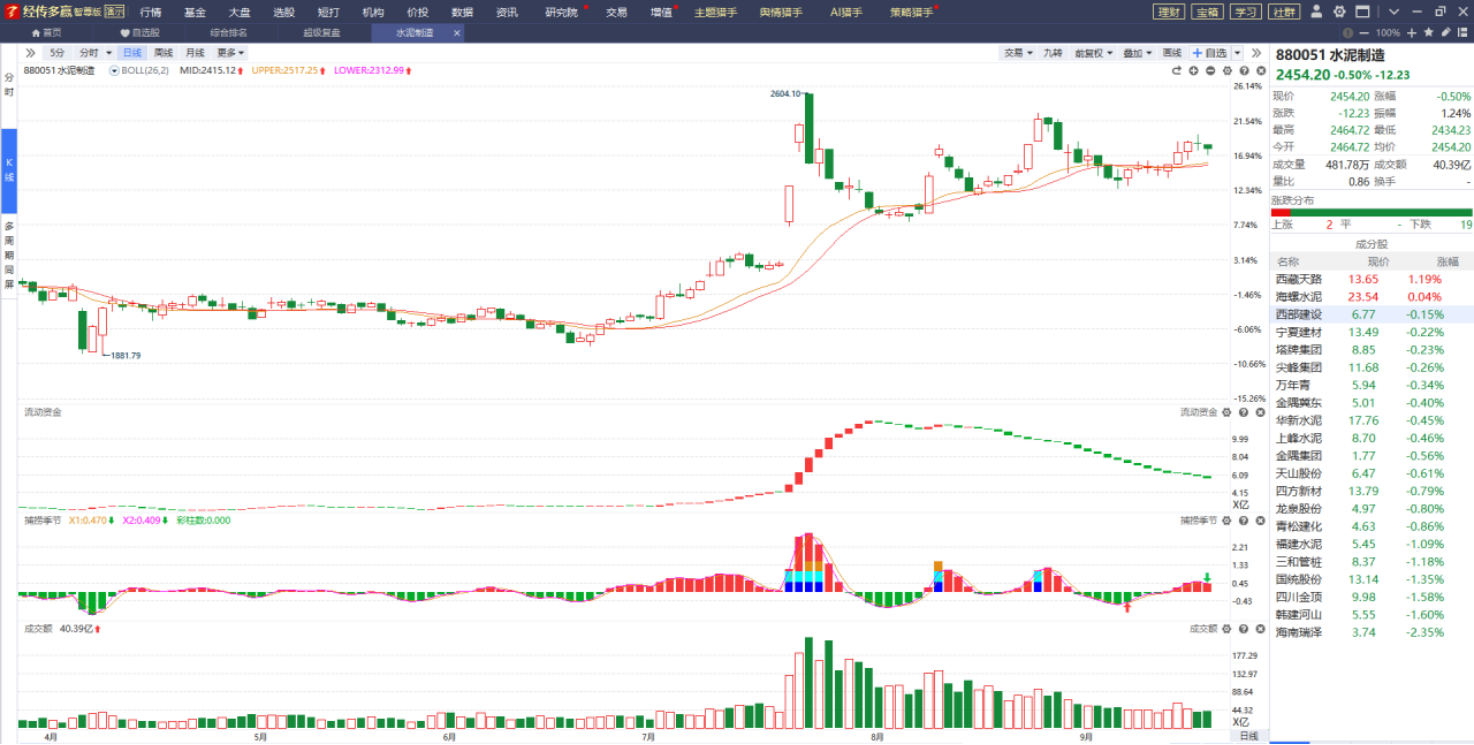Click the 学习 button
Viewport: 1474px width, 745px height.
coord(1245,12)
